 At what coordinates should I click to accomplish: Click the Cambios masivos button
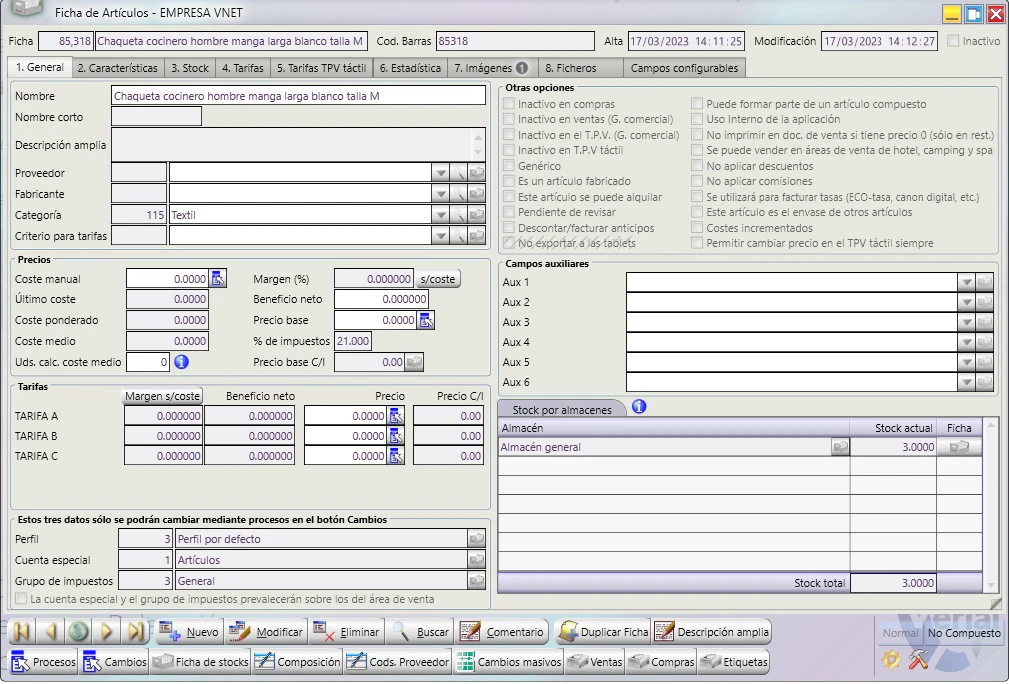(x=510, y=662)
